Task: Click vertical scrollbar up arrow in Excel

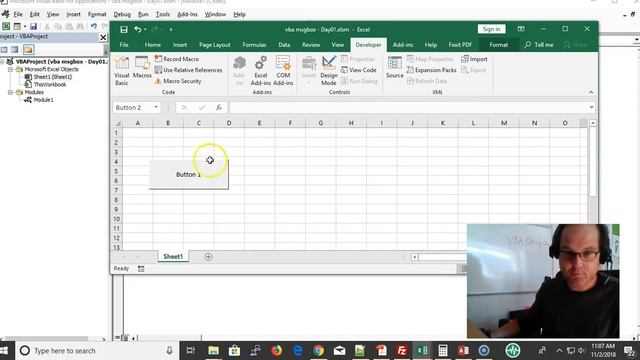Action: (593, 123)
